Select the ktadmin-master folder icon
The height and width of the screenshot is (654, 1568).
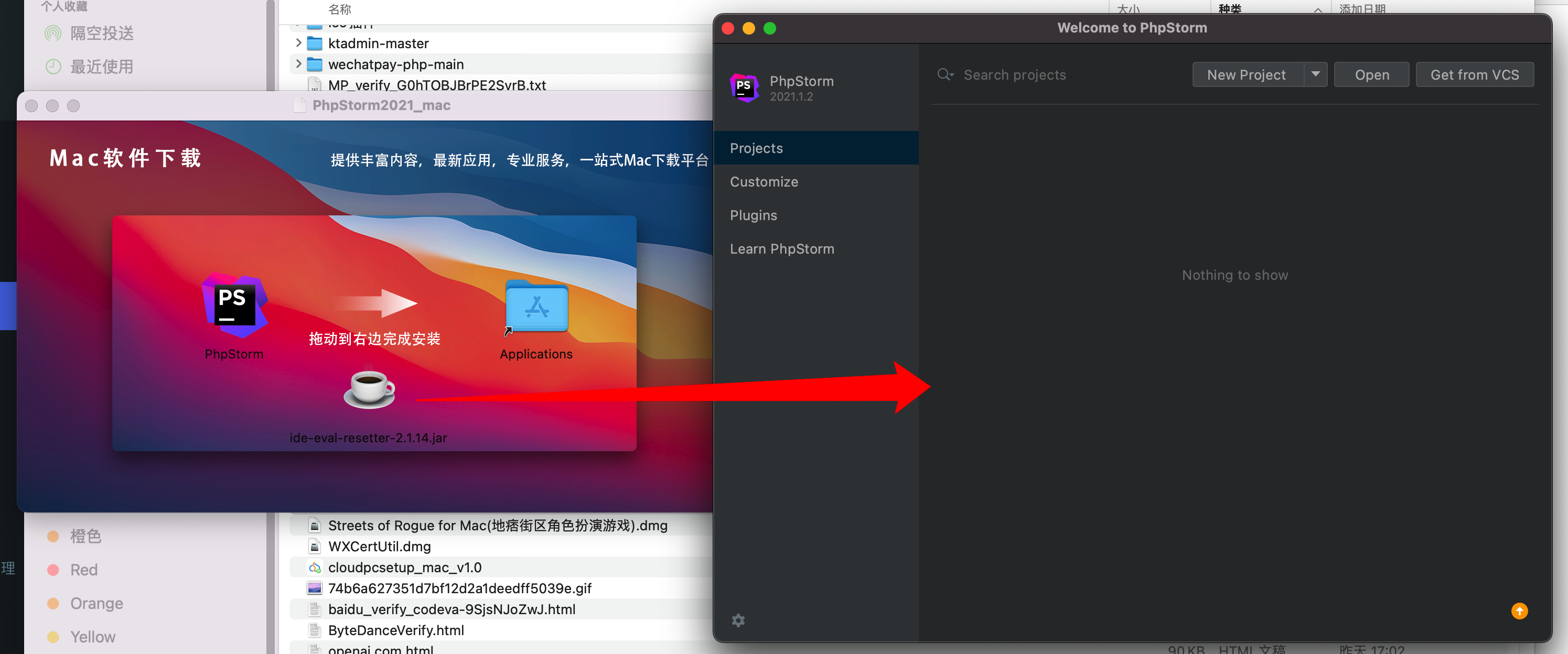pyautogui.click(x=315, y=43)
